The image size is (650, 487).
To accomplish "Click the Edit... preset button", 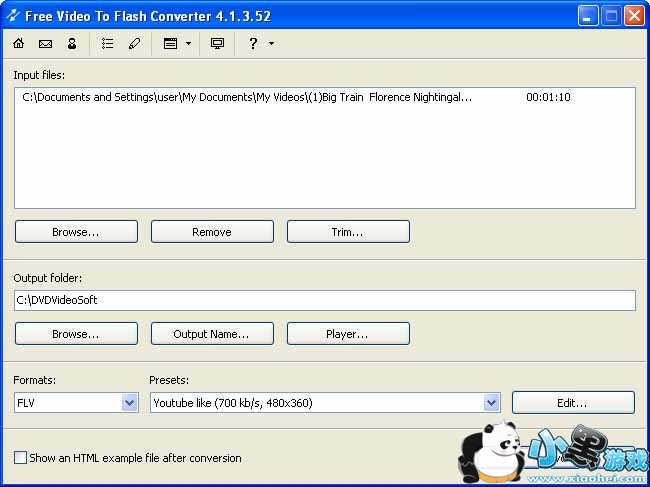I will tap(573, 403).
